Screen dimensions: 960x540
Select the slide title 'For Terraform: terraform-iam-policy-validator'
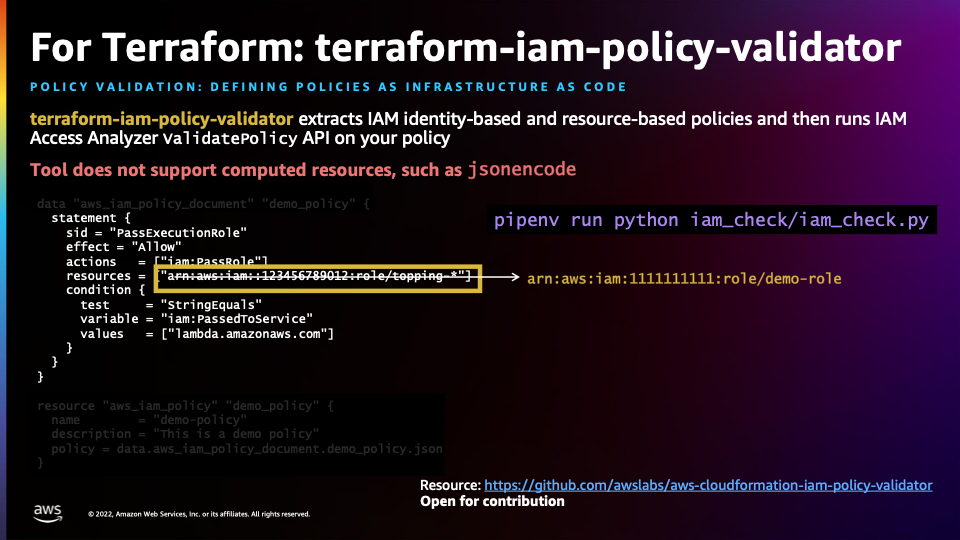pyautogui.click(x=465, y=47)
